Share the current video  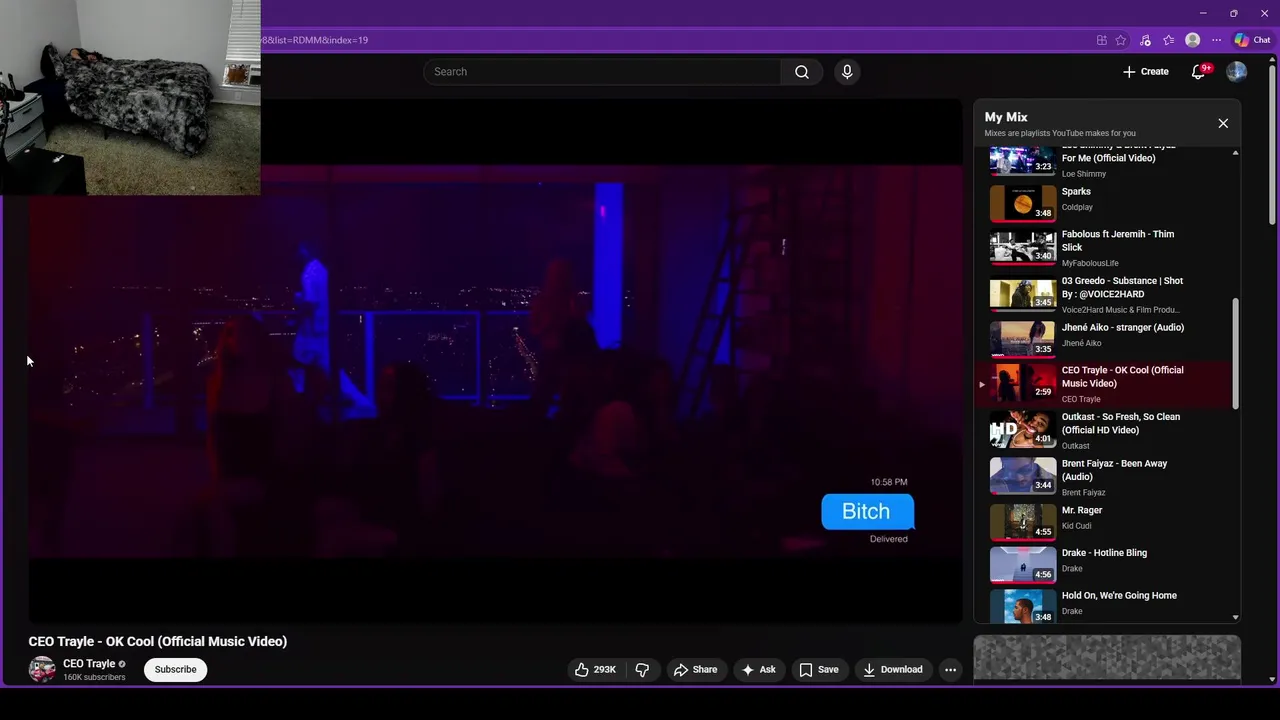695,670
